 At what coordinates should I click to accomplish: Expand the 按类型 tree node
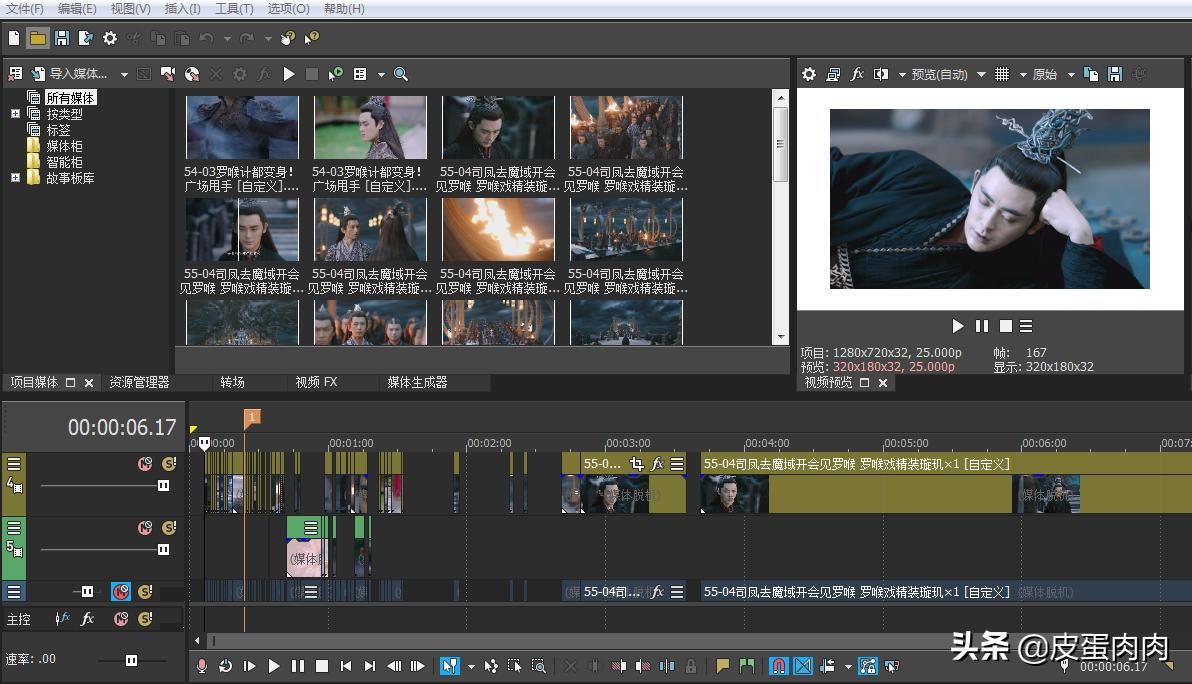(15, 114)
